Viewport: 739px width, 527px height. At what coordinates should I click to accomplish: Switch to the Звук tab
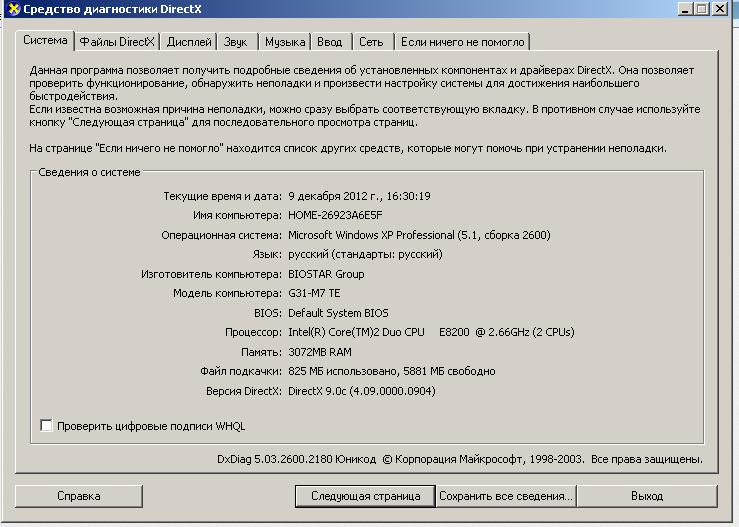(235, 42)
